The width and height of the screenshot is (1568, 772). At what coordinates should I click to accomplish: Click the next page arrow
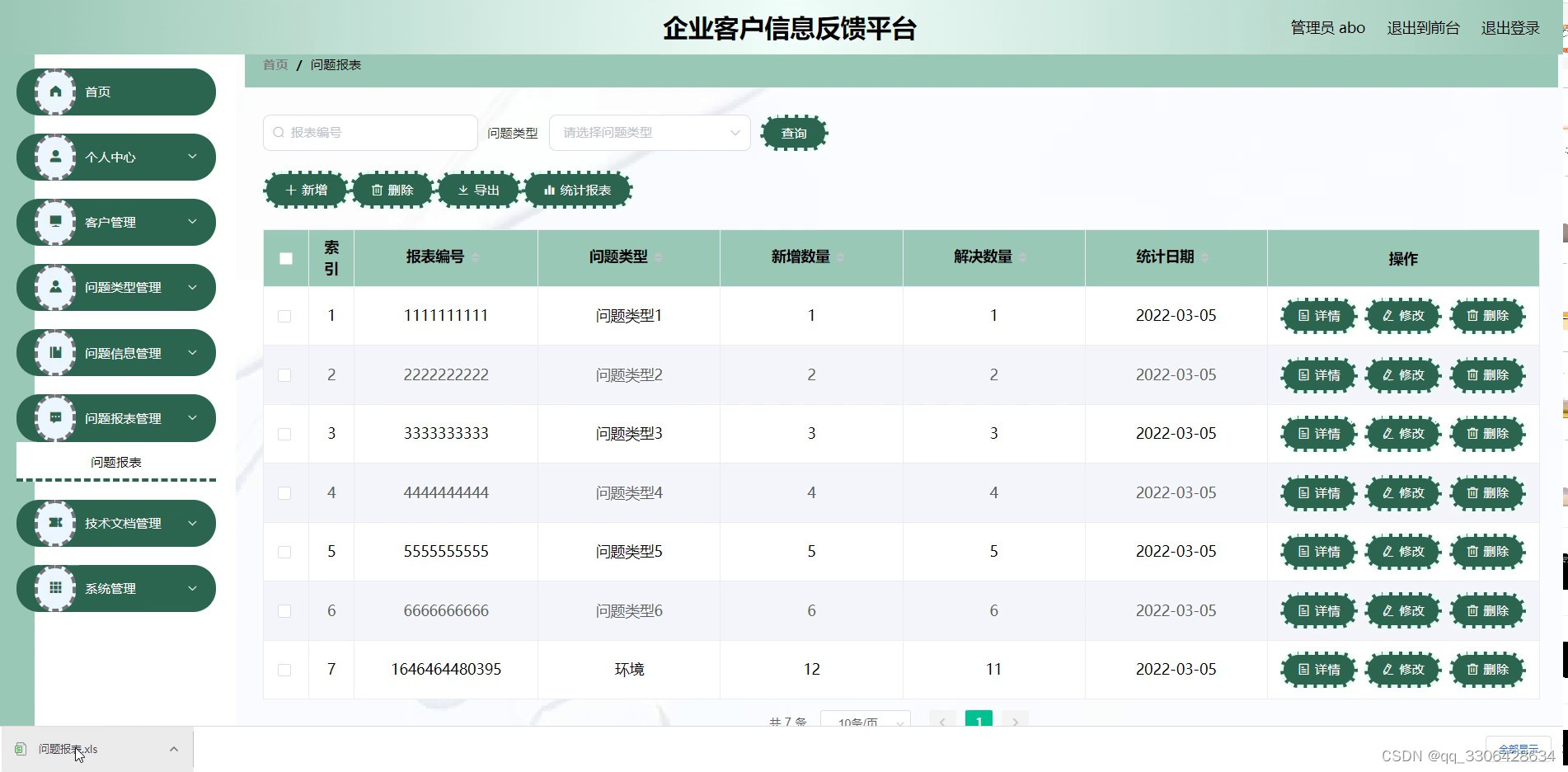(1016, 719)
